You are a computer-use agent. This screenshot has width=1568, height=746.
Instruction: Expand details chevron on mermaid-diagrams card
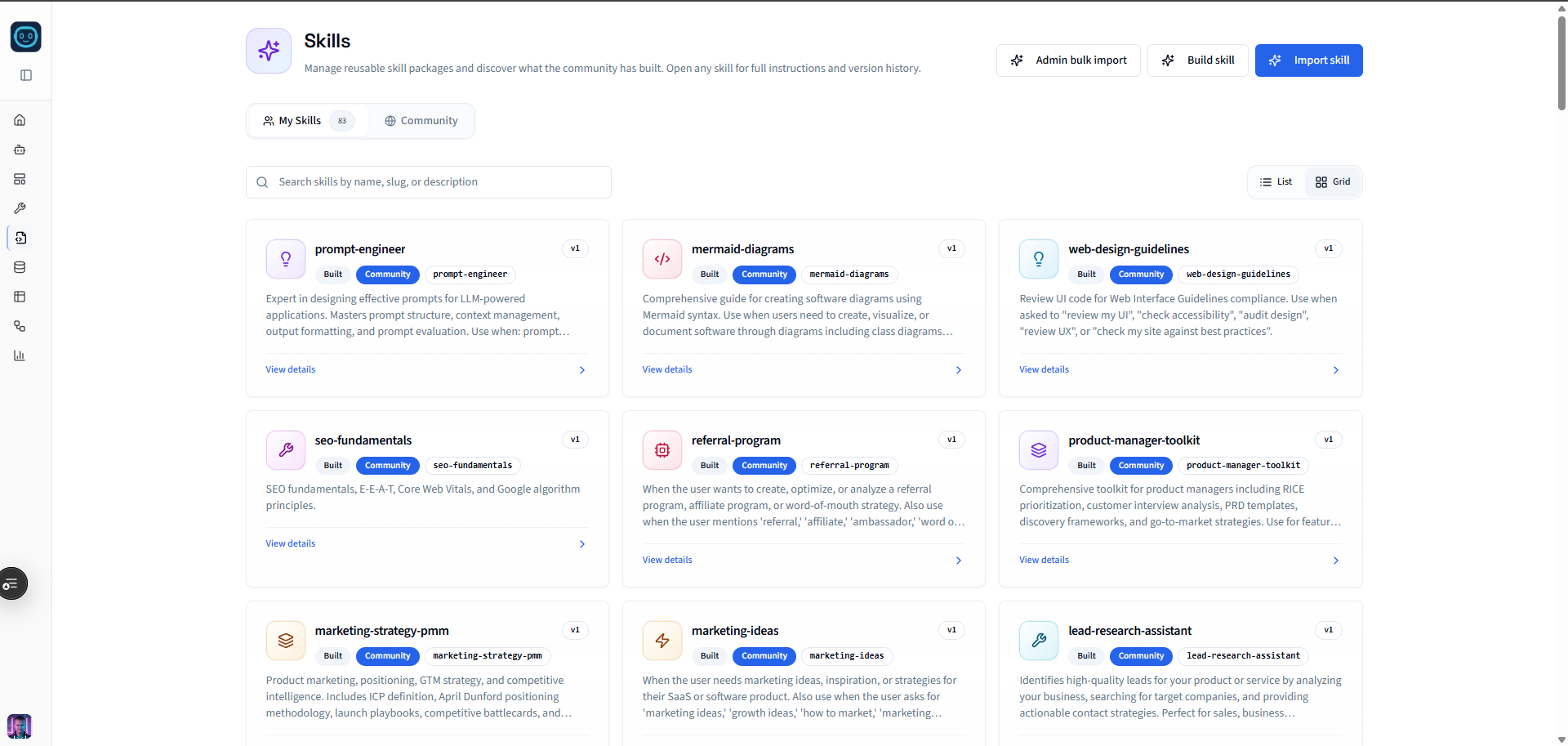coord(957,370)
